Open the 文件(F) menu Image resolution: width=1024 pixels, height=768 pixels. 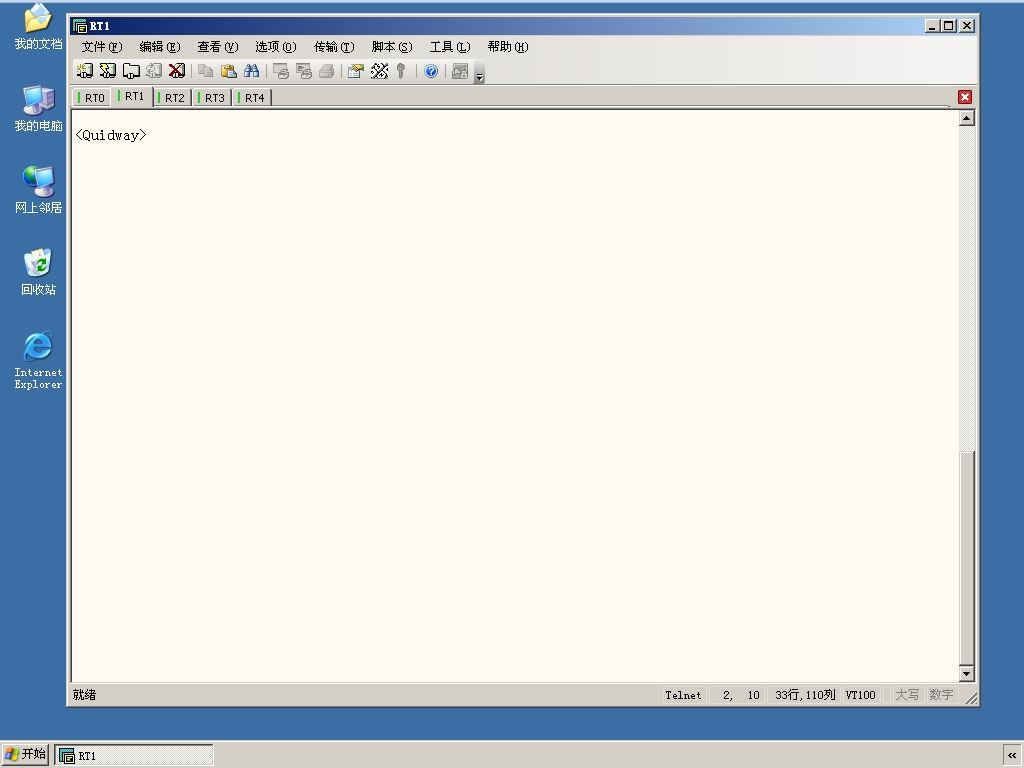click(102, 47)
